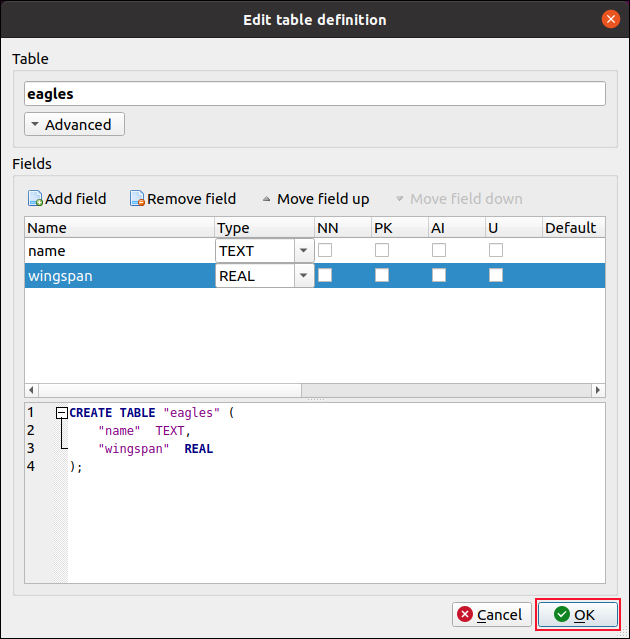Screen dimensions: 630x639
Task: Enable Not Null for the wingspan field
Action: [325, 276]
